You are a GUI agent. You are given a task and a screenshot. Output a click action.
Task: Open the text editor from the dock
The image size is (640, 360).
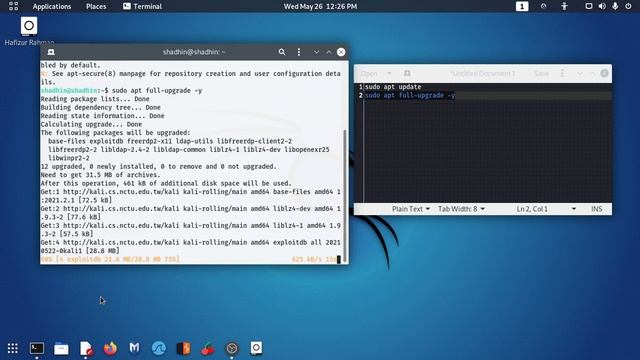pos(86,348)
